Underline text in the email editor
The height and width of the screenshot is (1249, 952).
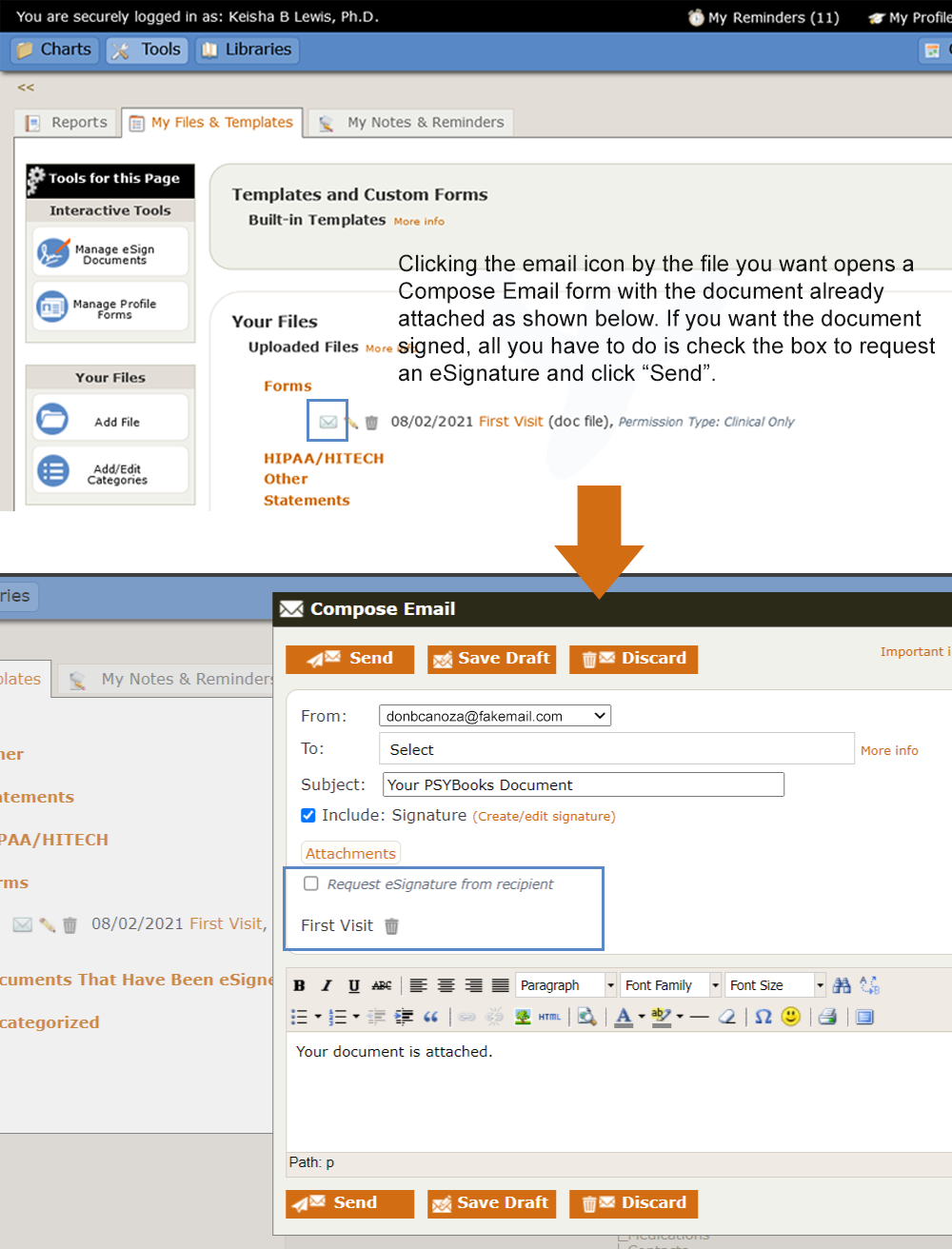click(x=354, y=985)
